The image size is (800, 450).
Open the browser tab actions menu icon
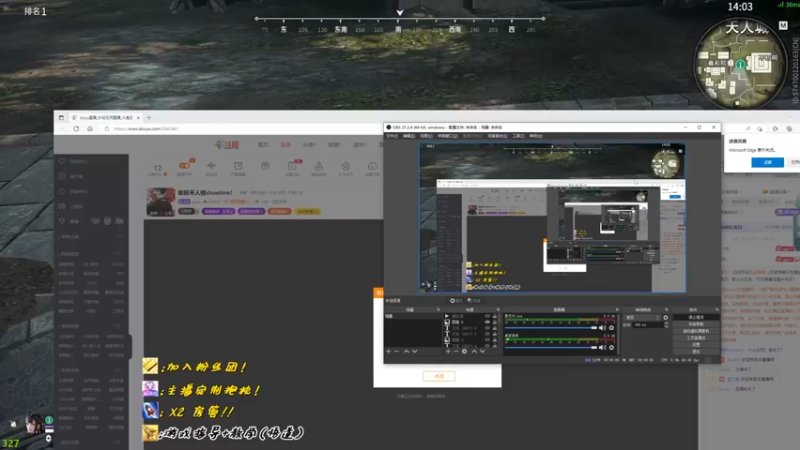[x=61, y=117]
